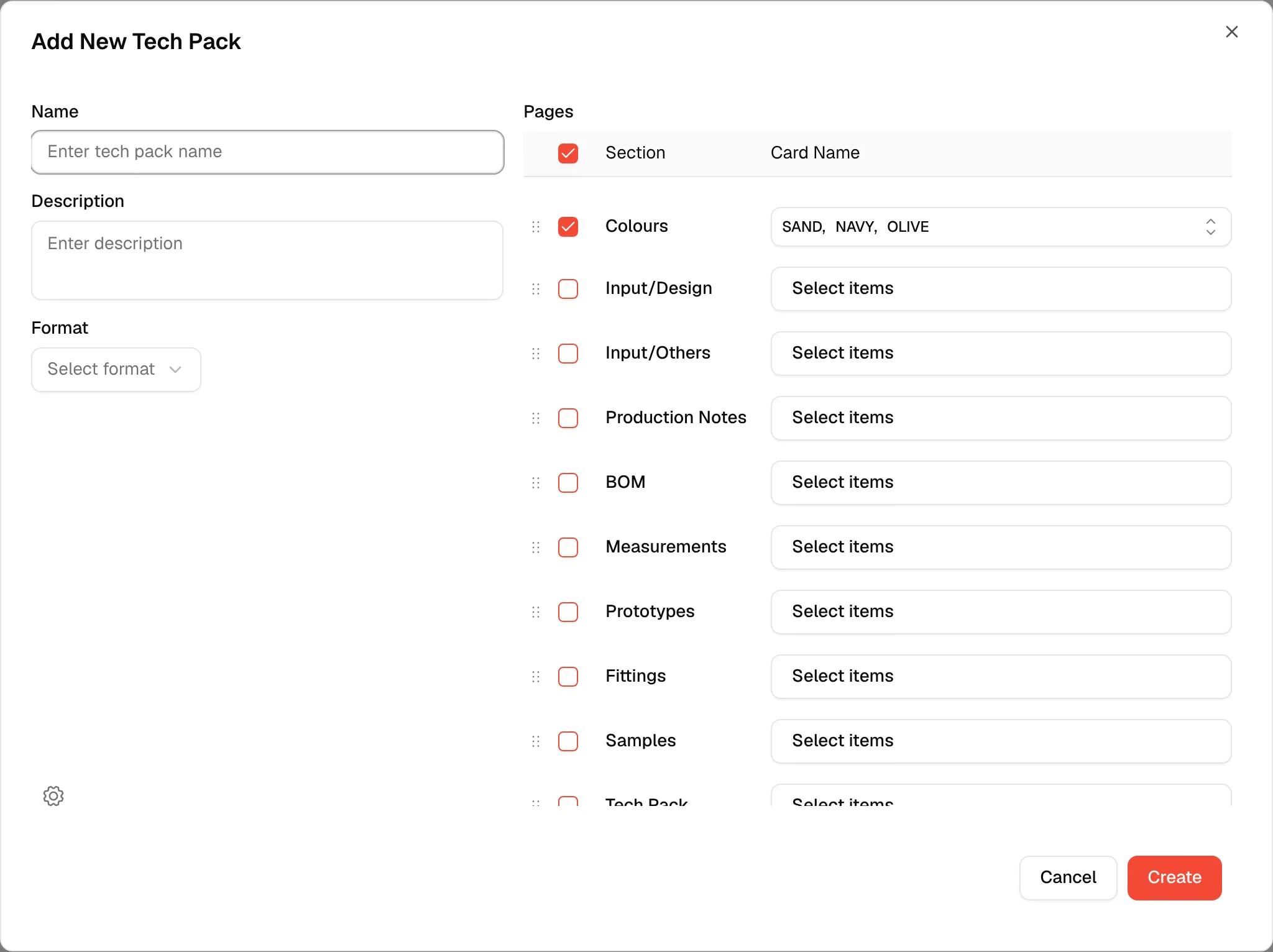Open Select items for Fittings
1273x952 pixels.
click(1001, 677)
